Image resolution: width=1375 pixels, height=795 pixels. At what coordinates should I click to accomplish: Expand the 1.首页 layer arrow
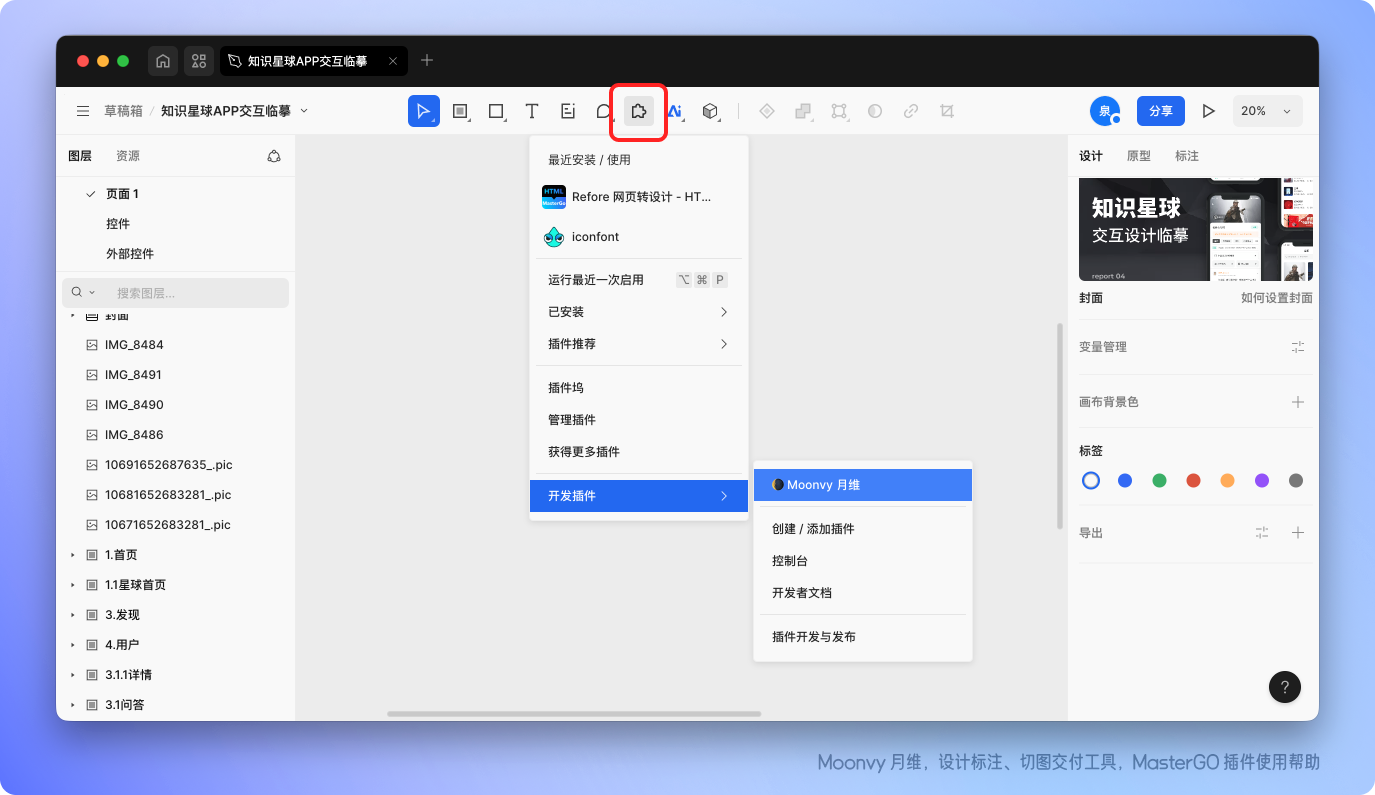point(73,555)
